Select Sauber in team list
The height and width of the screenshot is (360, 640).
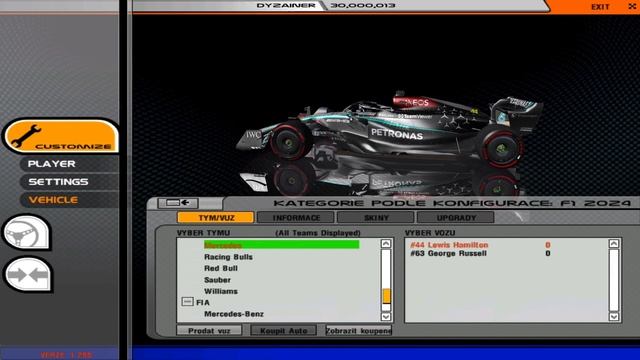click(217, 280)
